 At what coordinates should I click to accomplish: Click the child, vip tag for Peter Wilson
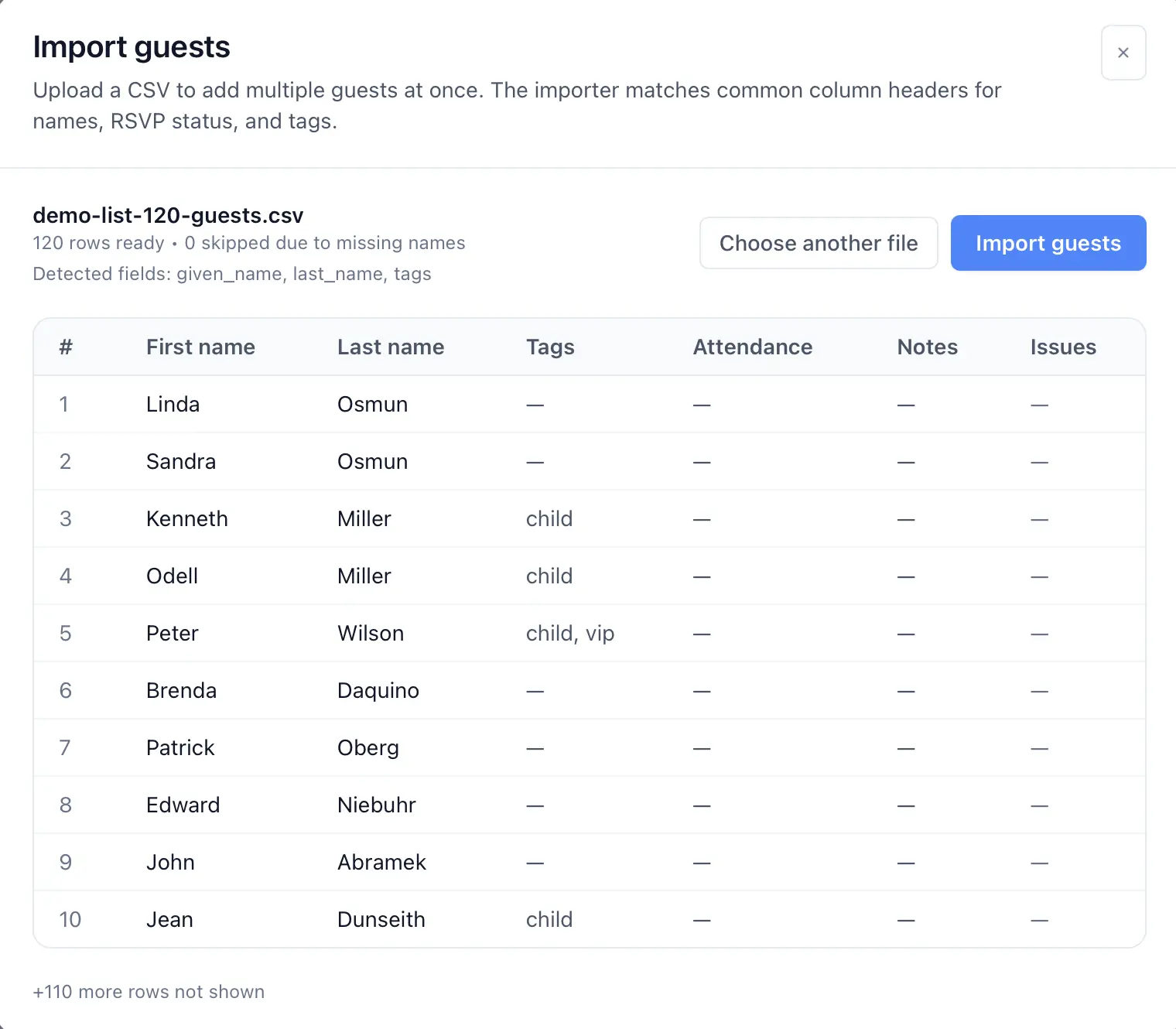click(x=570, y=633)
